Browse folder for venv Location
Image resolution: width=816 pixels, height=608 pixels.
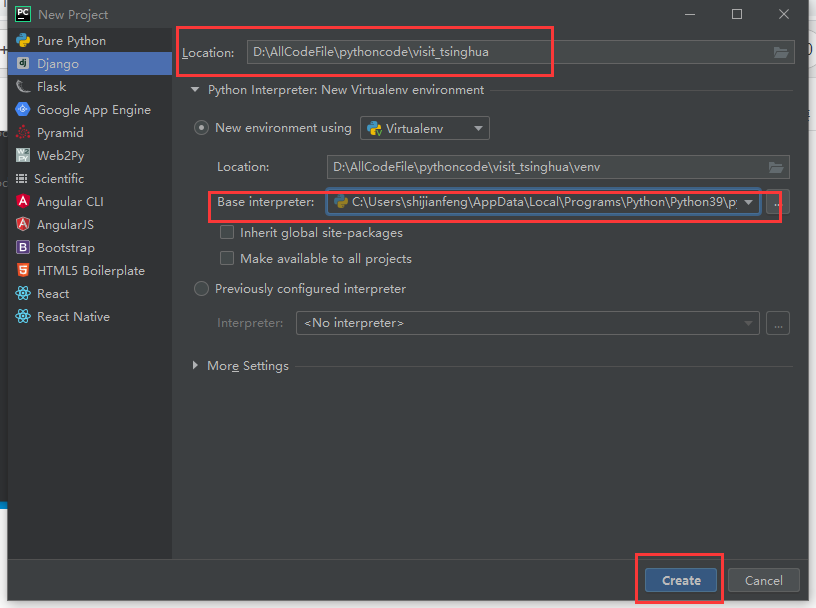click(776, 167)
